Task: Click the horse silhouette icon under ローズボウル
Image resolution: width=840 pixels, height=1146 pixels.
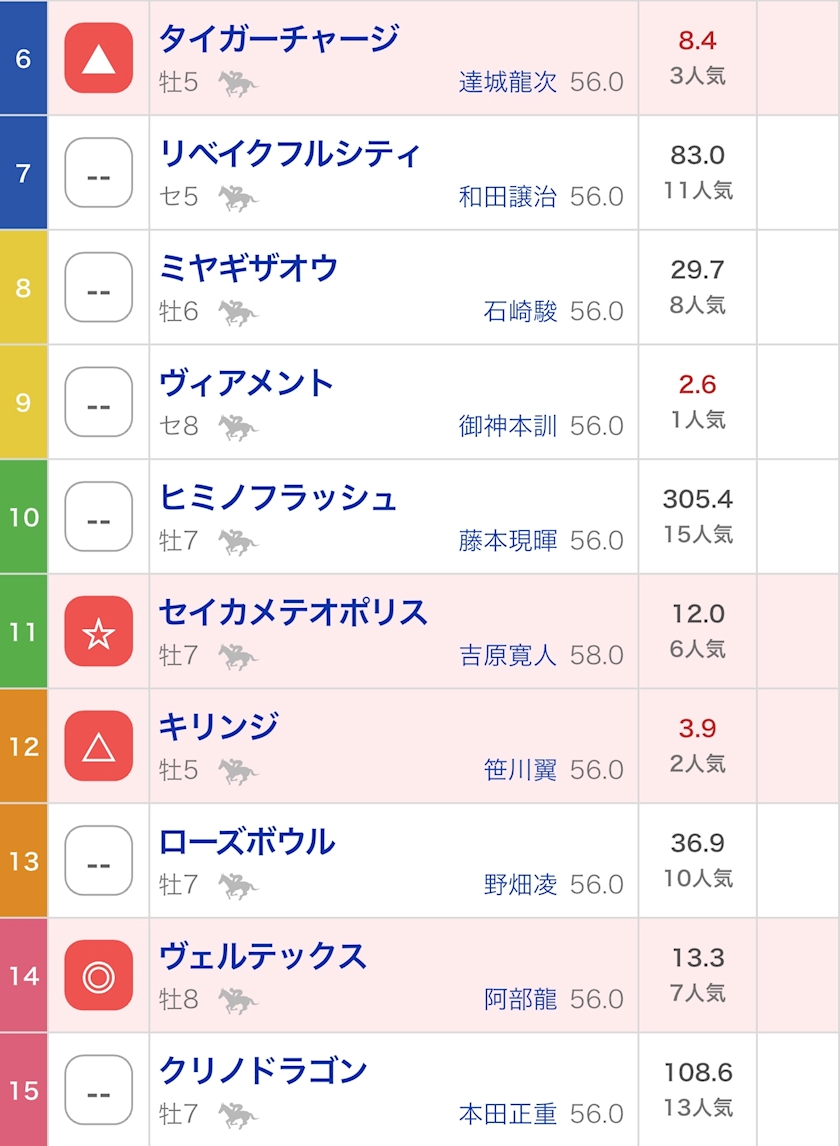Action: click(x=238, y=886)
